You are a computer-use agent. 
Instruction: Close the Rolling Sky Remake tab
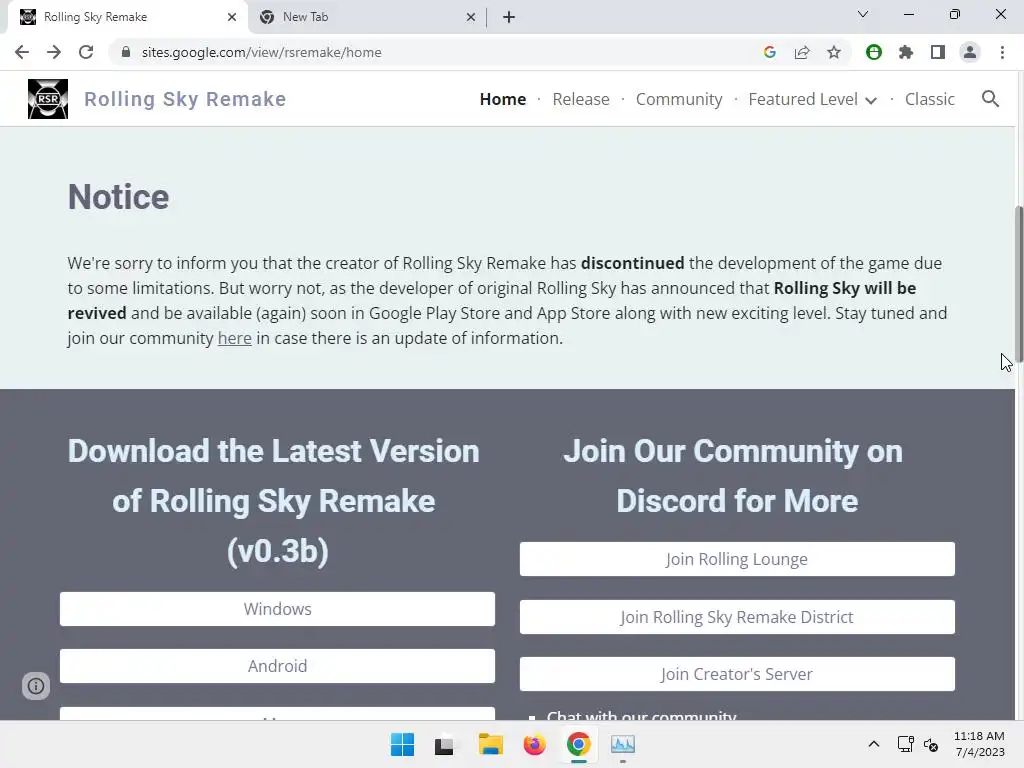232,17
